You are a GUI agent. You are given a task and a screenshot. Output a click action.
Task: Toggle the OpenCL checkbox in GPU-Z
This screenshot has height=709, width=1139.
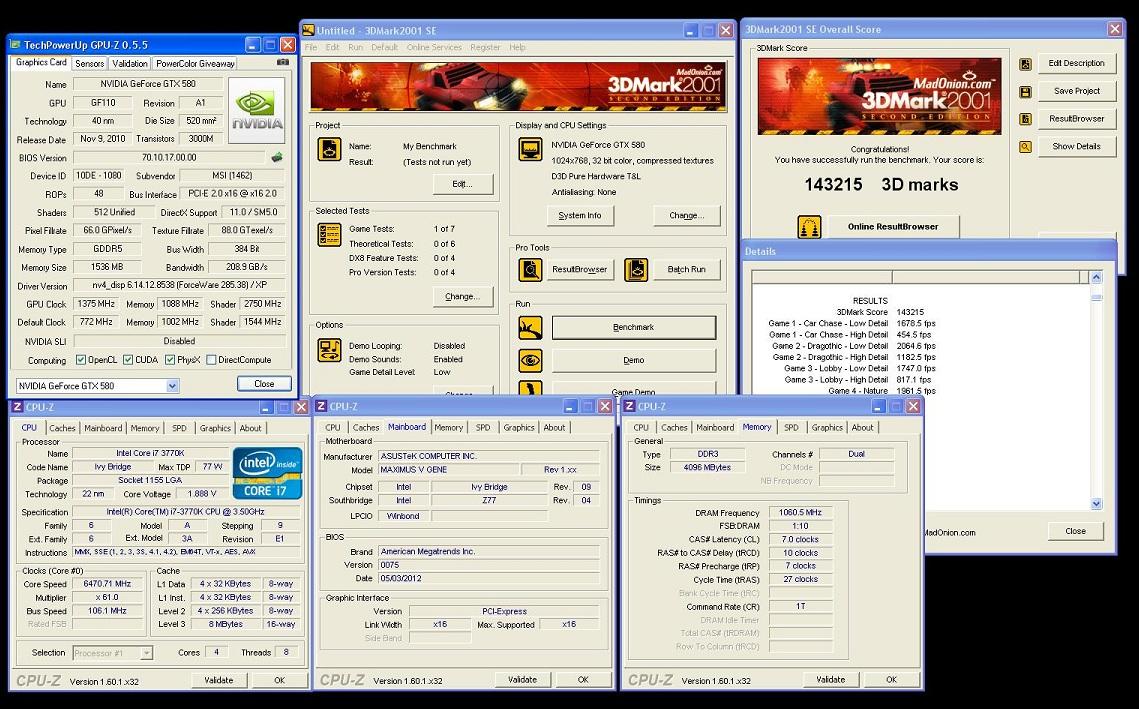81,360
